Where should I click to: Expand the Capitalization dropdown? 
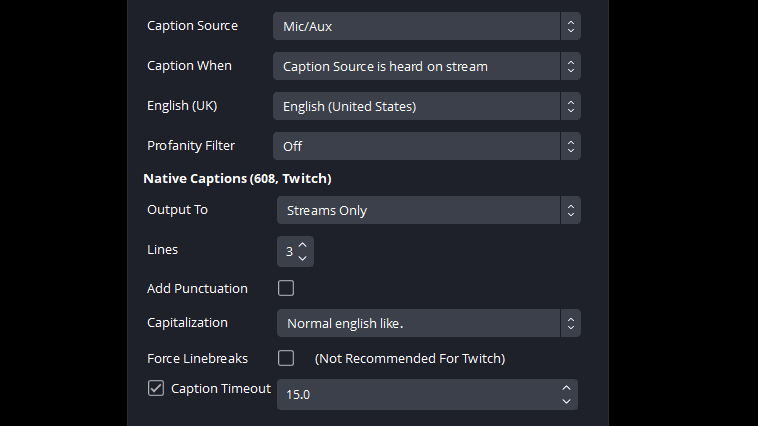click(428, 323)
